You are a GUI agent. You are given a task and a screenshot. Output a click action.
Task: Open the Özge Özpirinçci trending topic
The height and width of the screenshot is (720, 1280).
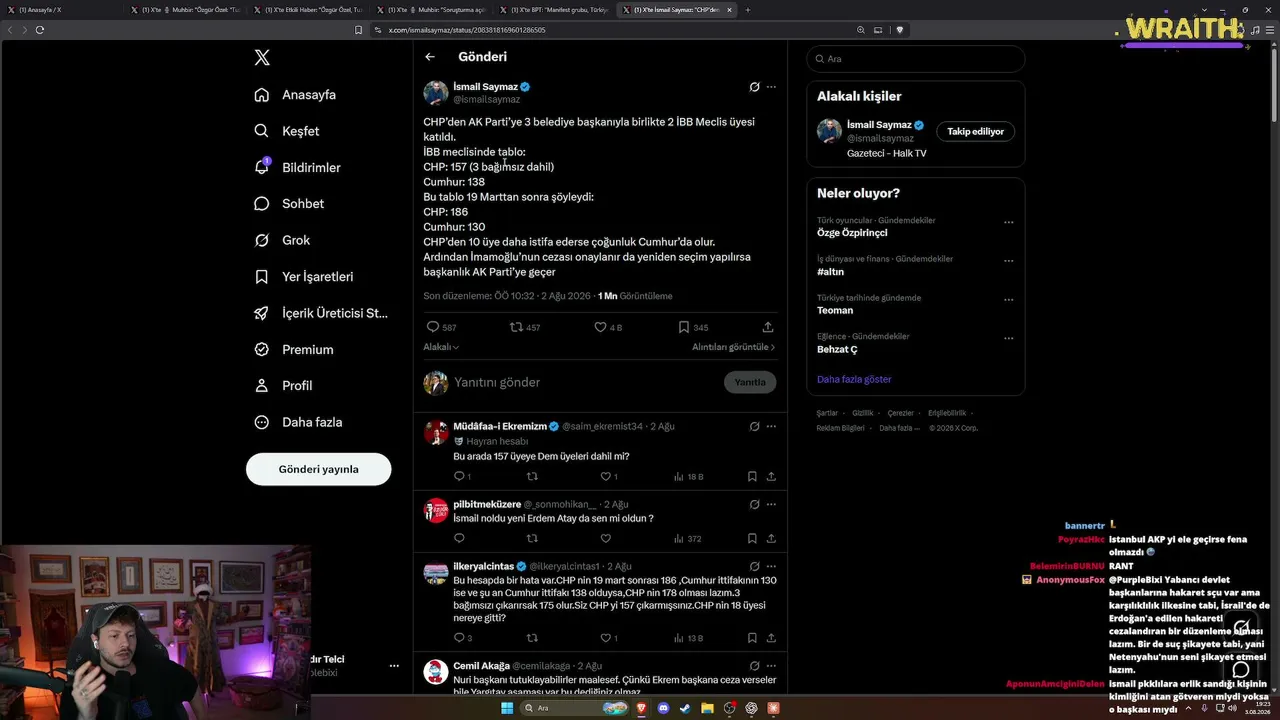[x=852, y=233]
